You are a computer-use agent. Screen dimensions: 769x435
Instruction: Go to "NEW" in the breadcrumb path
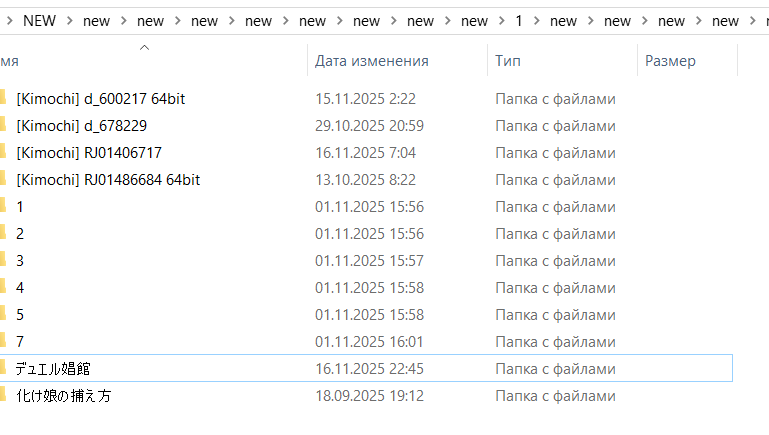tap(40, 20)
